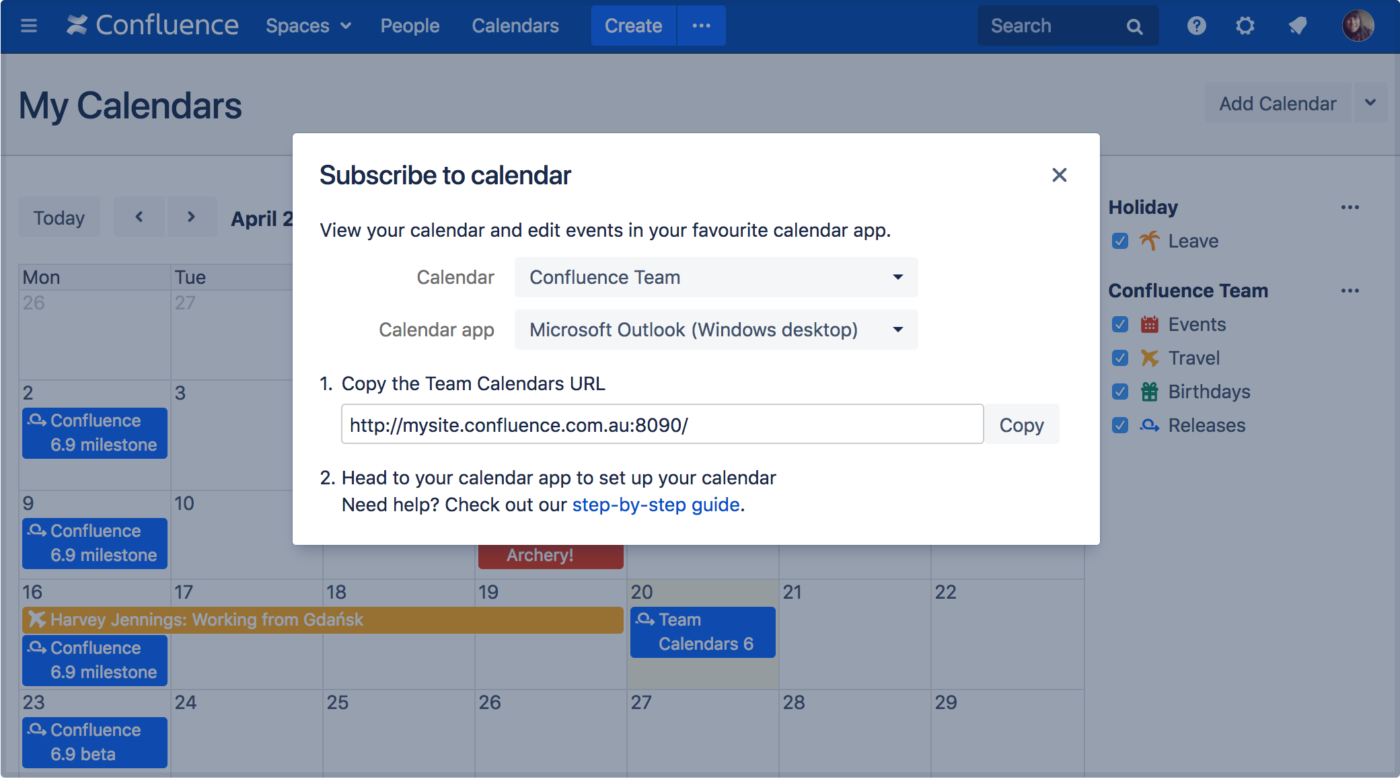The width and height of the screenshot is (1400, 779).
Task: Open the help menu with question mark icon
Action: coord(1196,25)
